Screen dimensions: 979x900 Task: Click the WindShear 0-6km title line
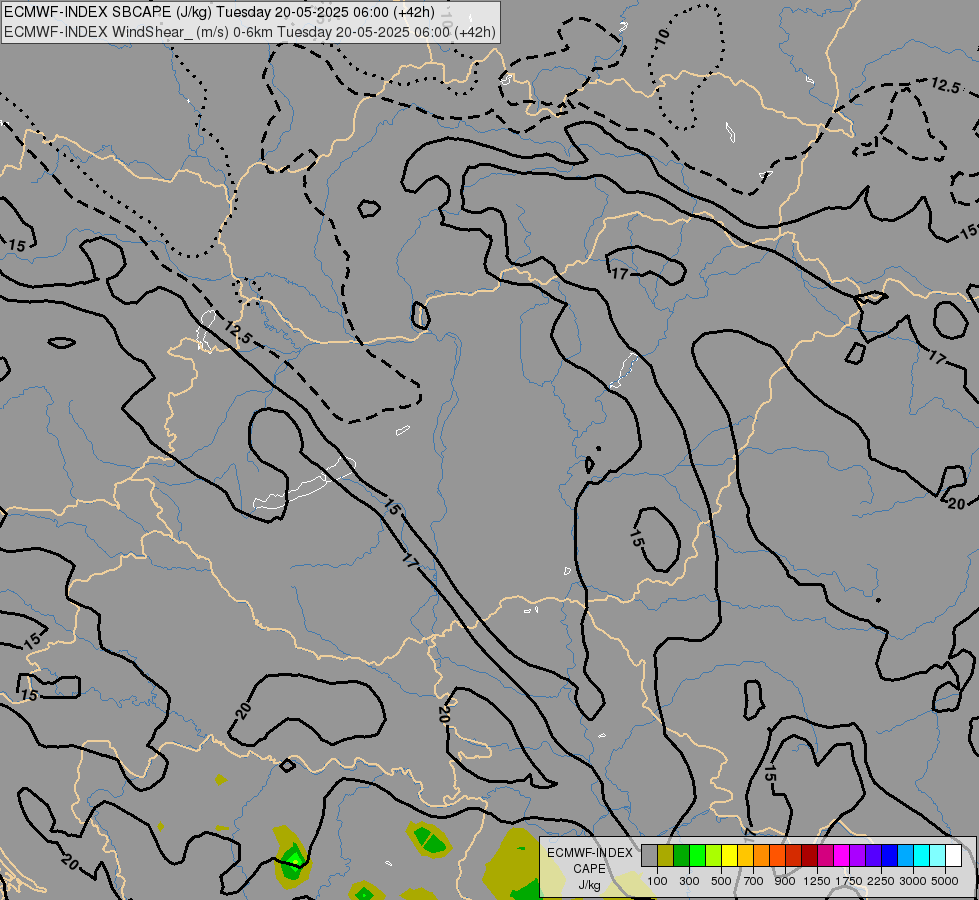pos(250,32)
